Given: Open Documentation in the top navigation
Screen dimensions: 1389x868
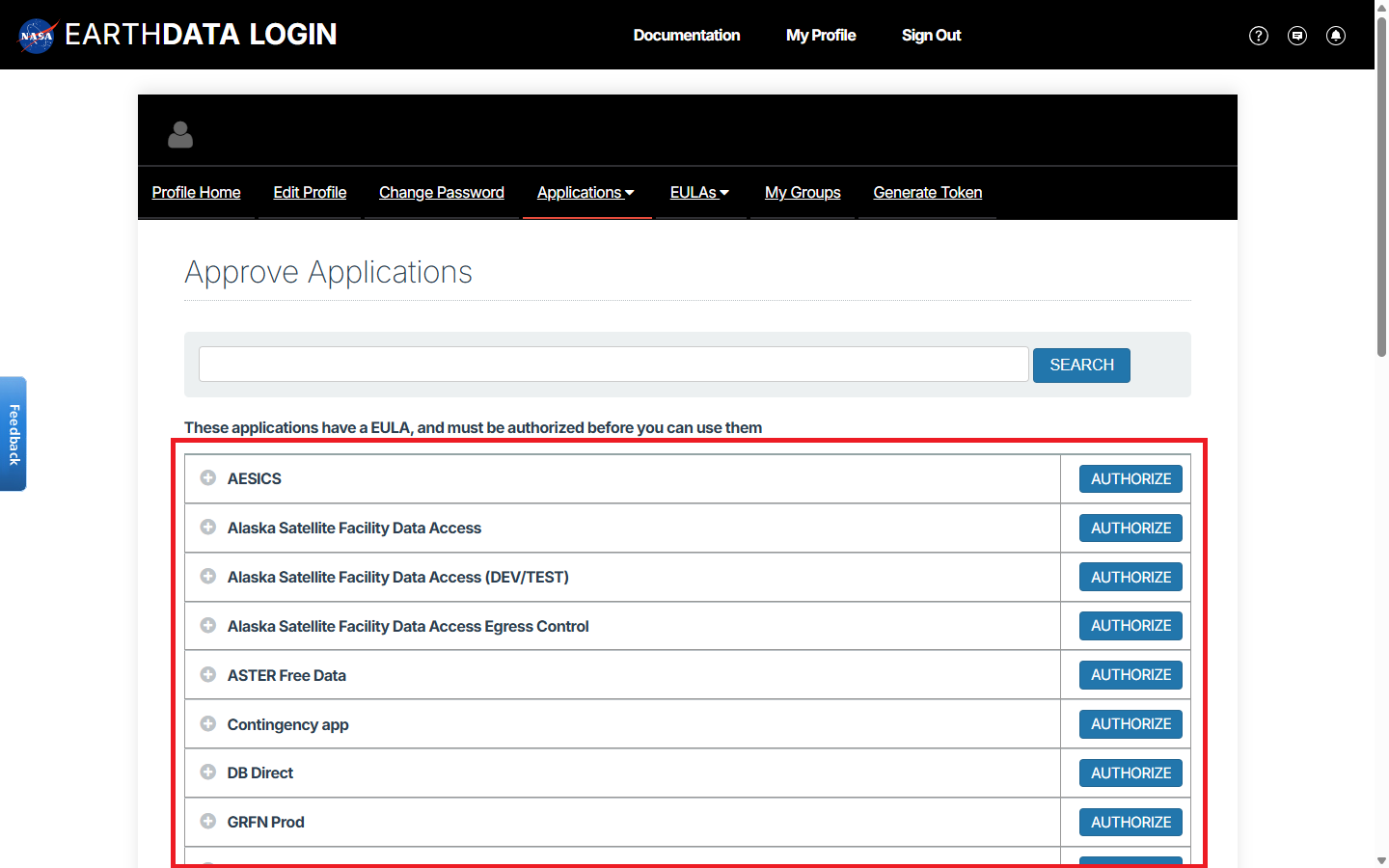Looking at the screenshot, I should click(x=687, y=36).
